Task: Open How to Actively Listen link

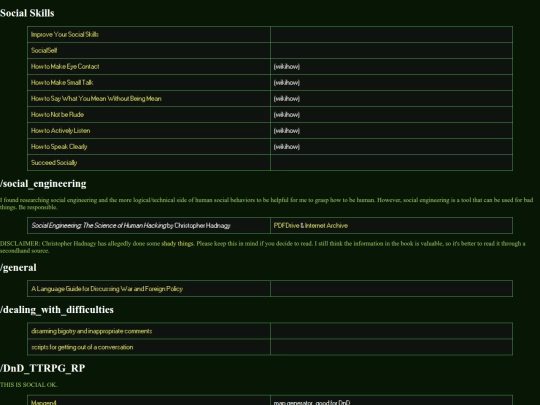Action: 61,131
